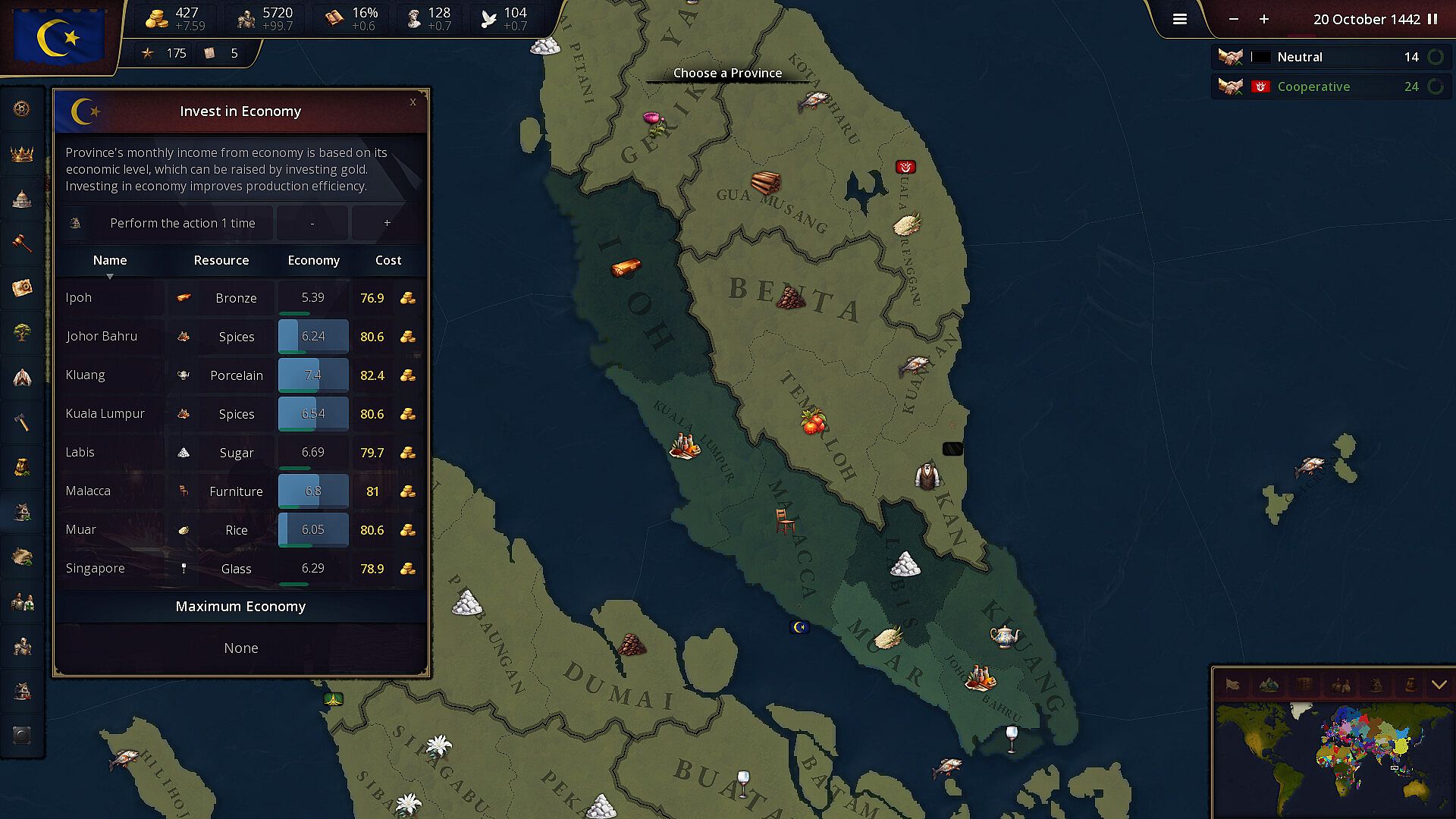Open the hamburger main menu

[x=1180, y=19]
